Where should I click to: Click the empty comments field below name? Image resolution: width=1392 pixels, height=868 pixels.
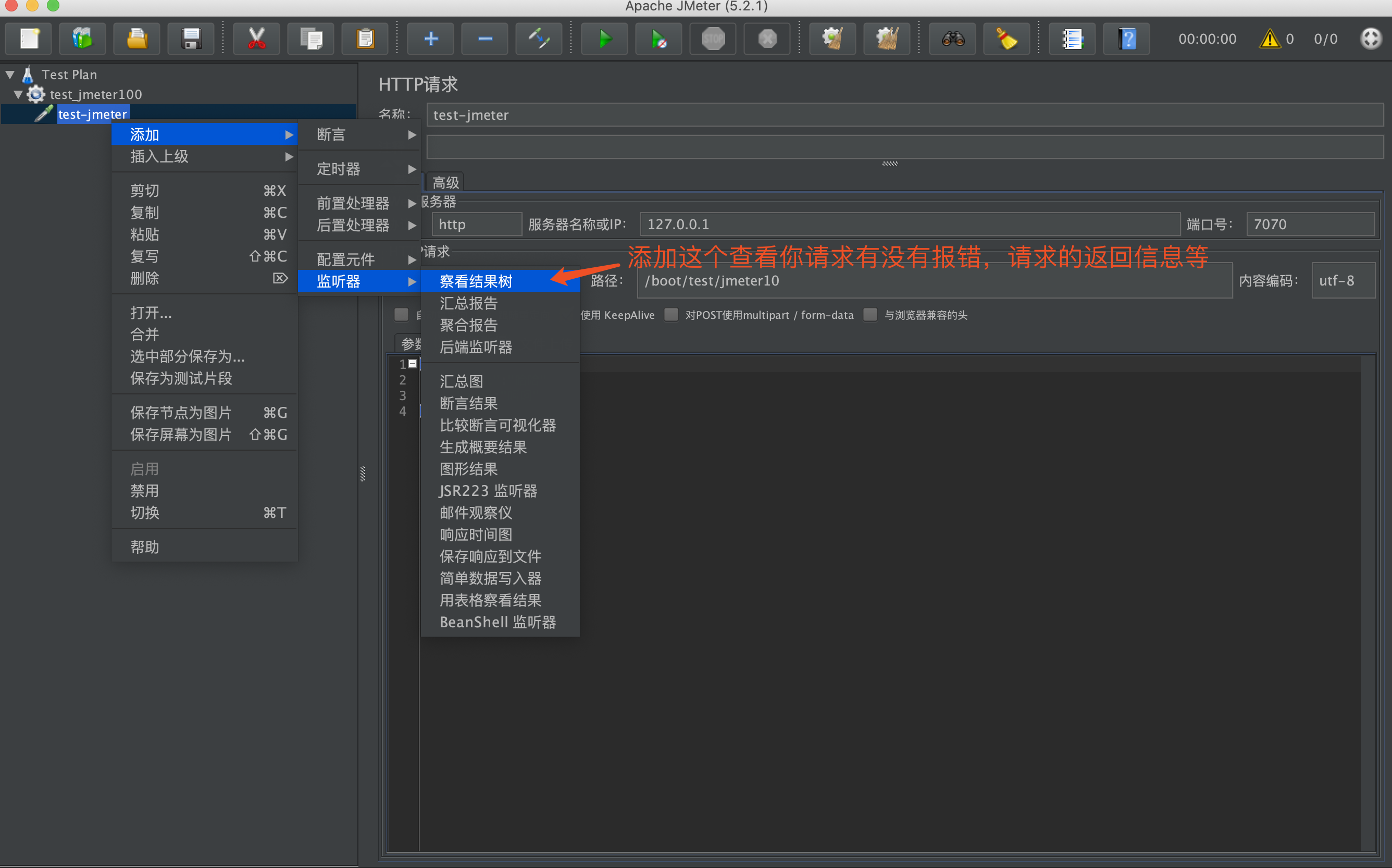905,147
